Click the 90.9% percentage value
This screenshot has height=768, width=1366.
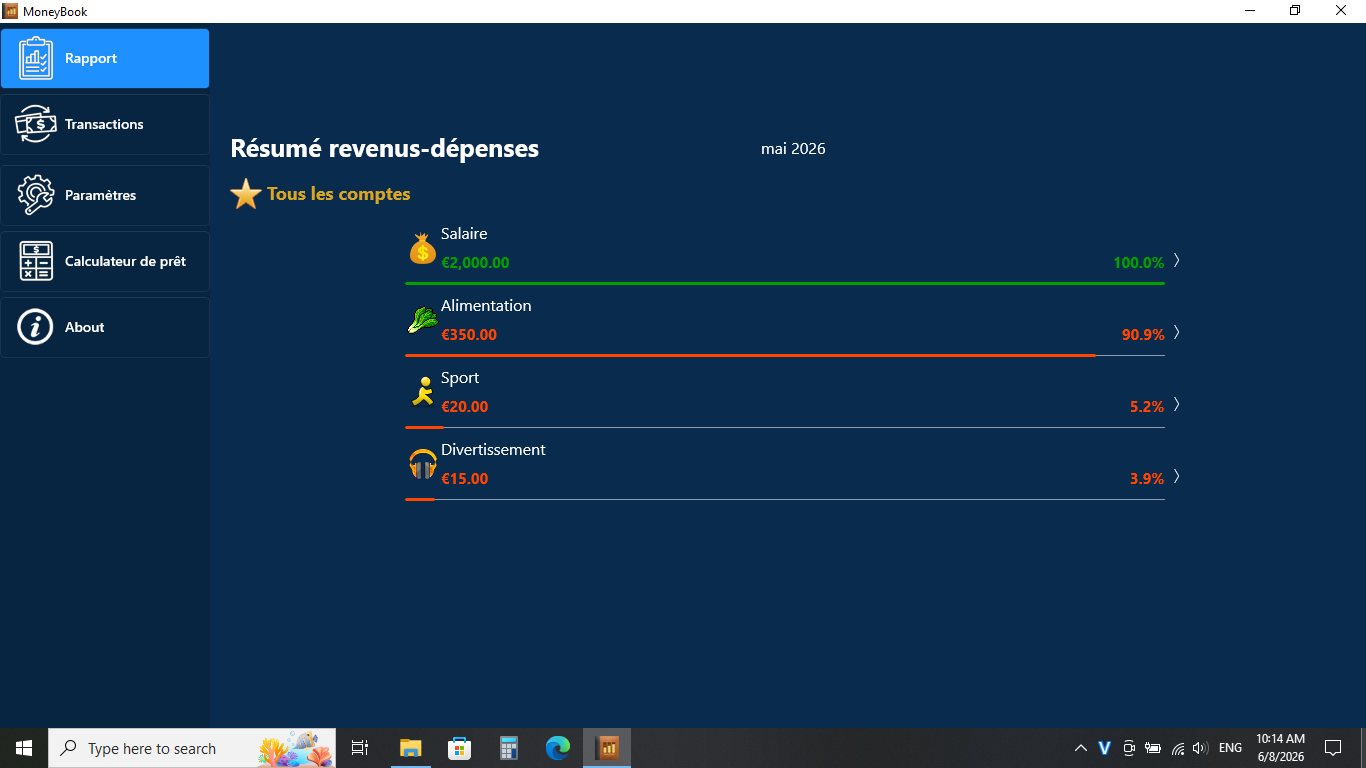[x=1143, y=335]
